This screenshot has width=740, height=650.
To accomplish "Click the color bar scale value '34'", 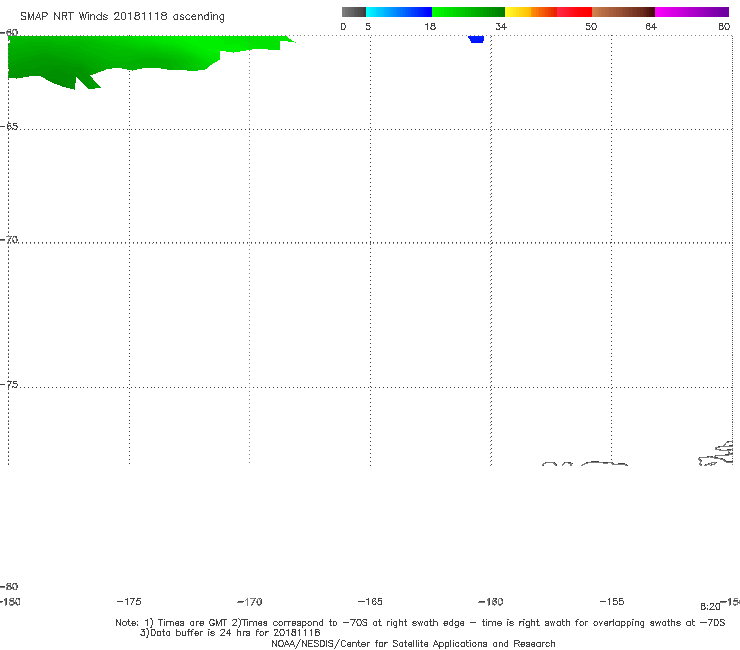I will [501, 27].
